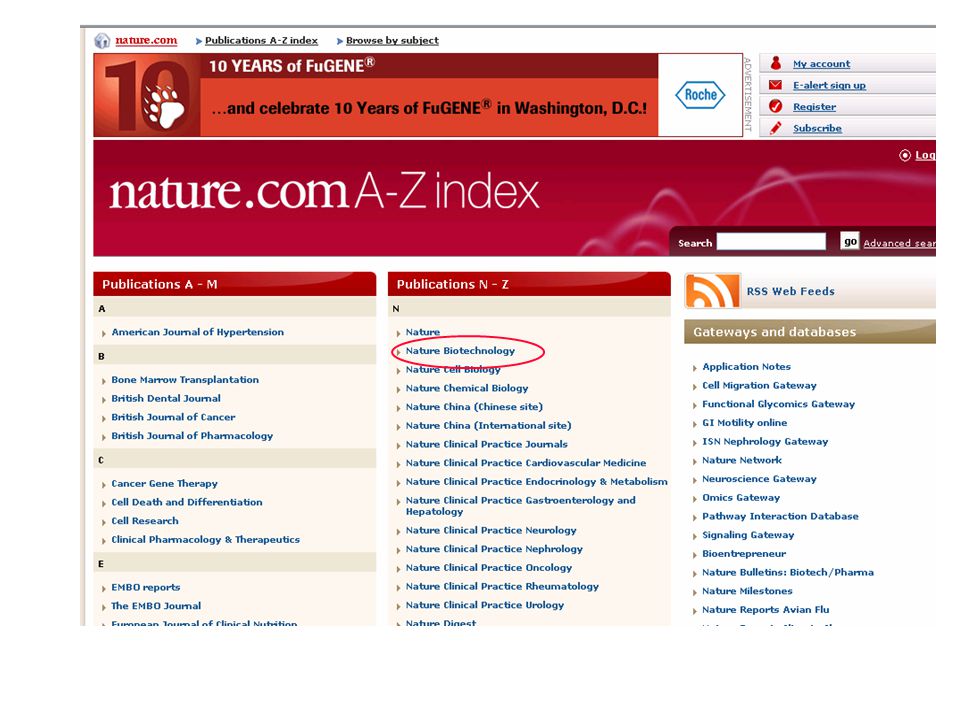This screenshot has width=960, height=720.
Task: Open Browse by subject link
Action: tap(392, 40)
